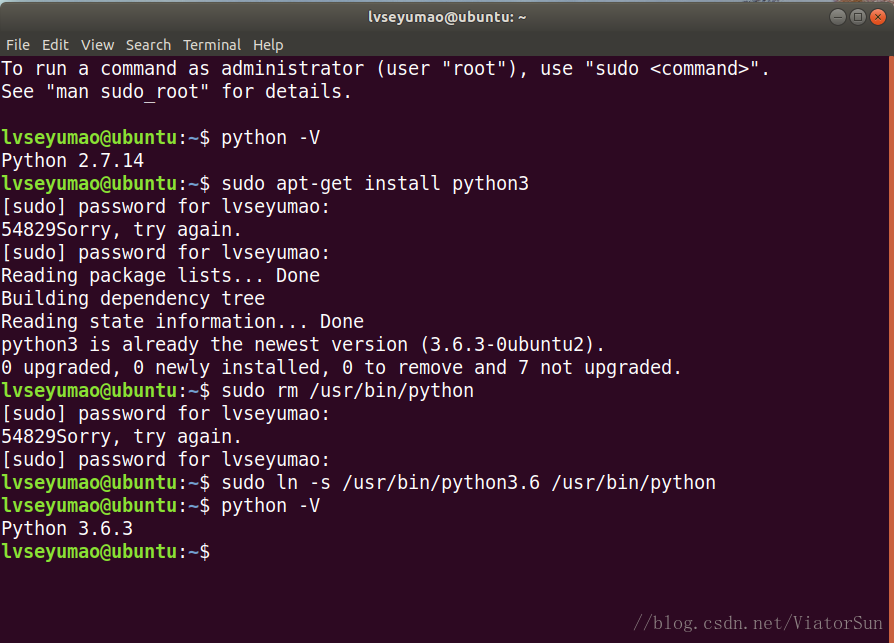
Task: Click the text 'Python 2.7.14'
Action: coord(72,161)
